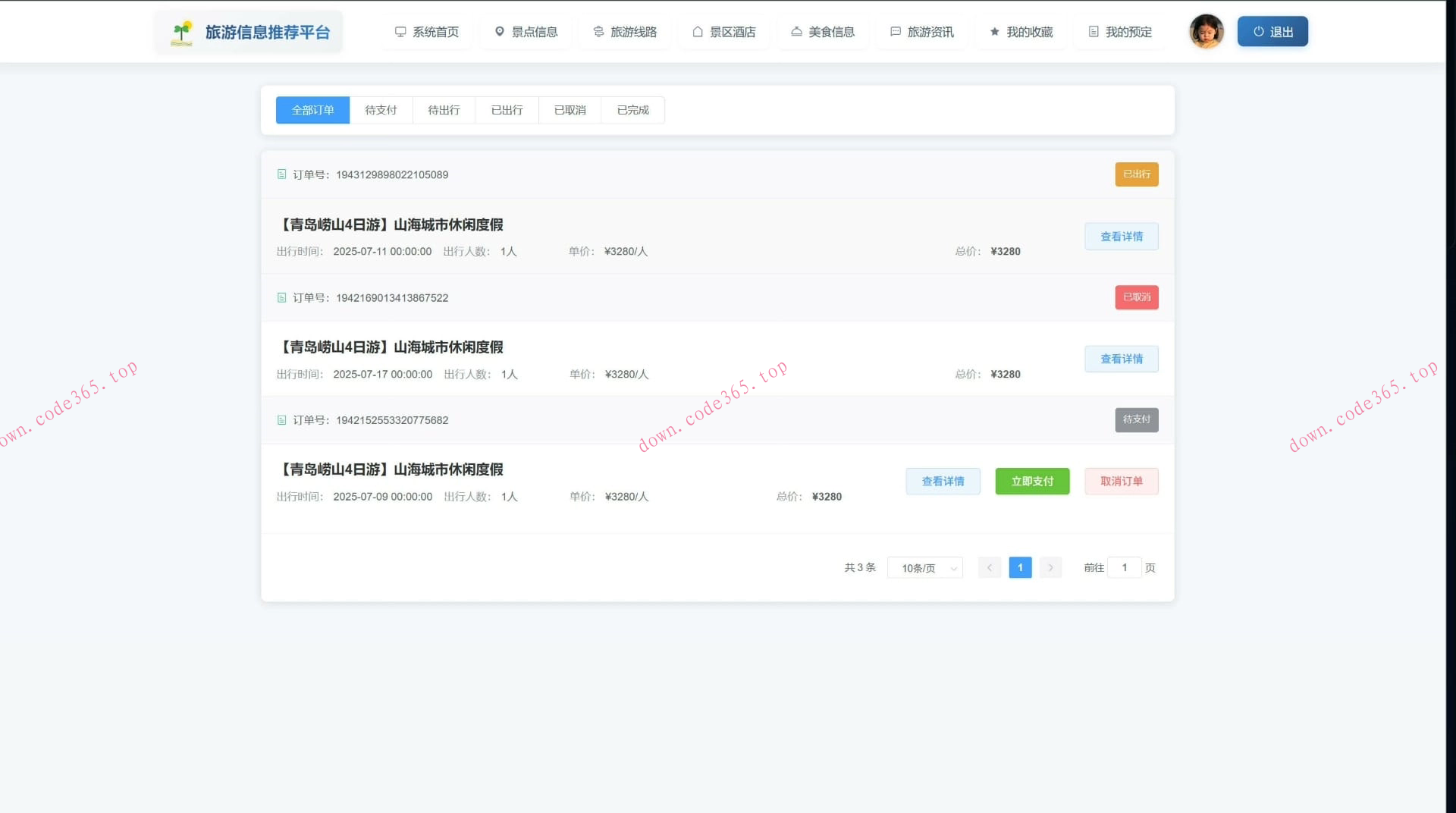Screen dimensions: 1456x813
Task: Select the 系统首页 monitor icon
Action: point(400,32)
